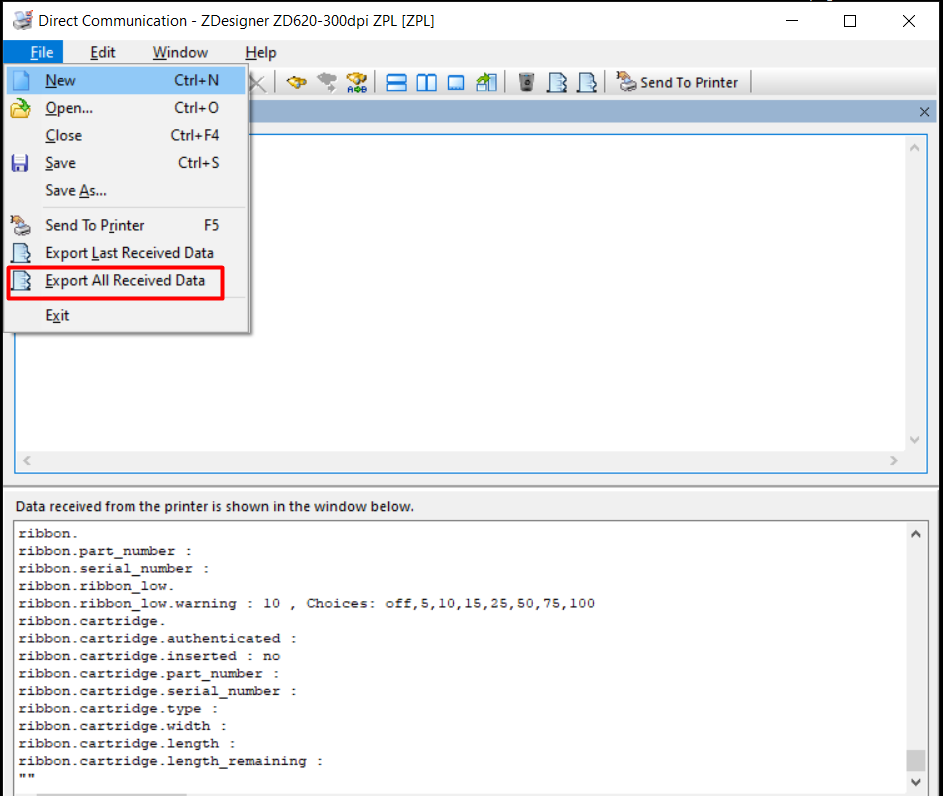Screen dimensions: 943x796
Task: Click the 'ribbon.cartridge.length :' line
Action: pyautogui.click(x=127, y=744)
